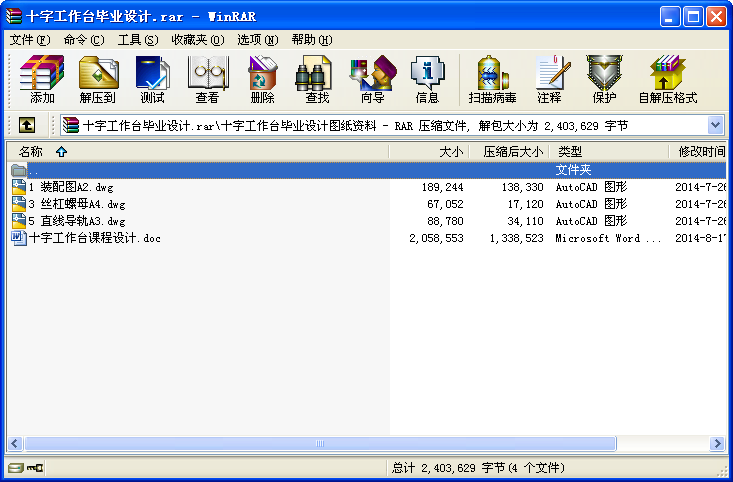Close the WinRAR window
The width and height of the screenshot is (733, 482).
coord(716,16)
